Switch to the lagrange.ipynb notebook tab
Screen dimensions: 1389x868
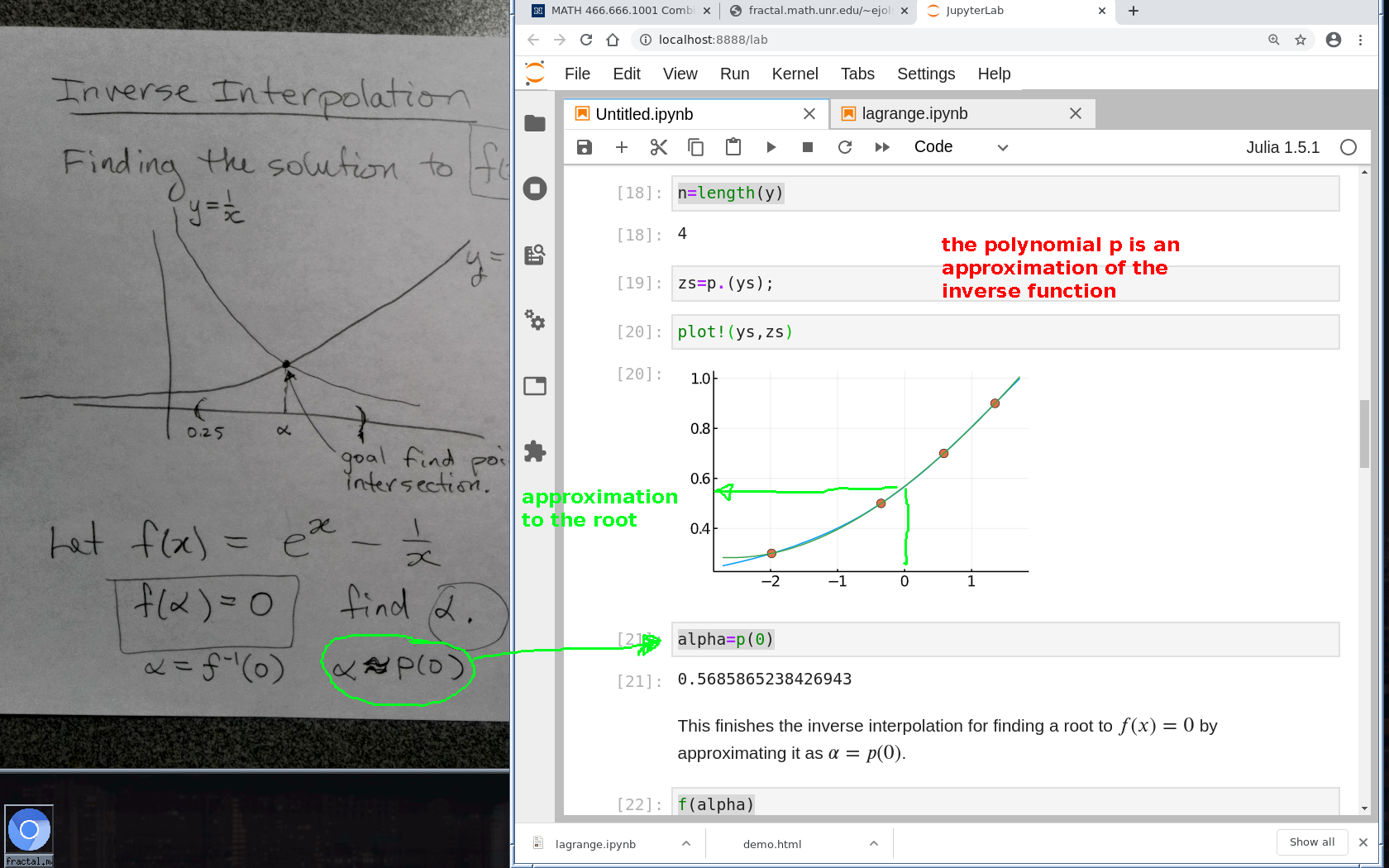tap(914, 114)
